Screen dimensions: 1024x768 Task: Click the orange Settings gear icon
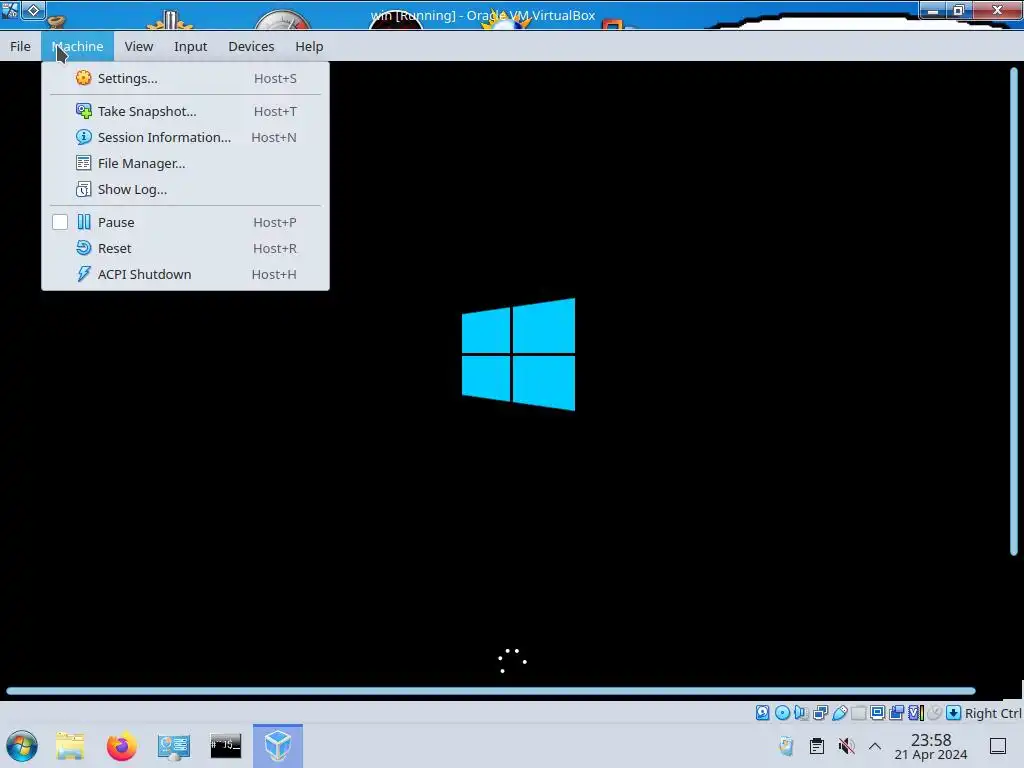tap(84, 78)
